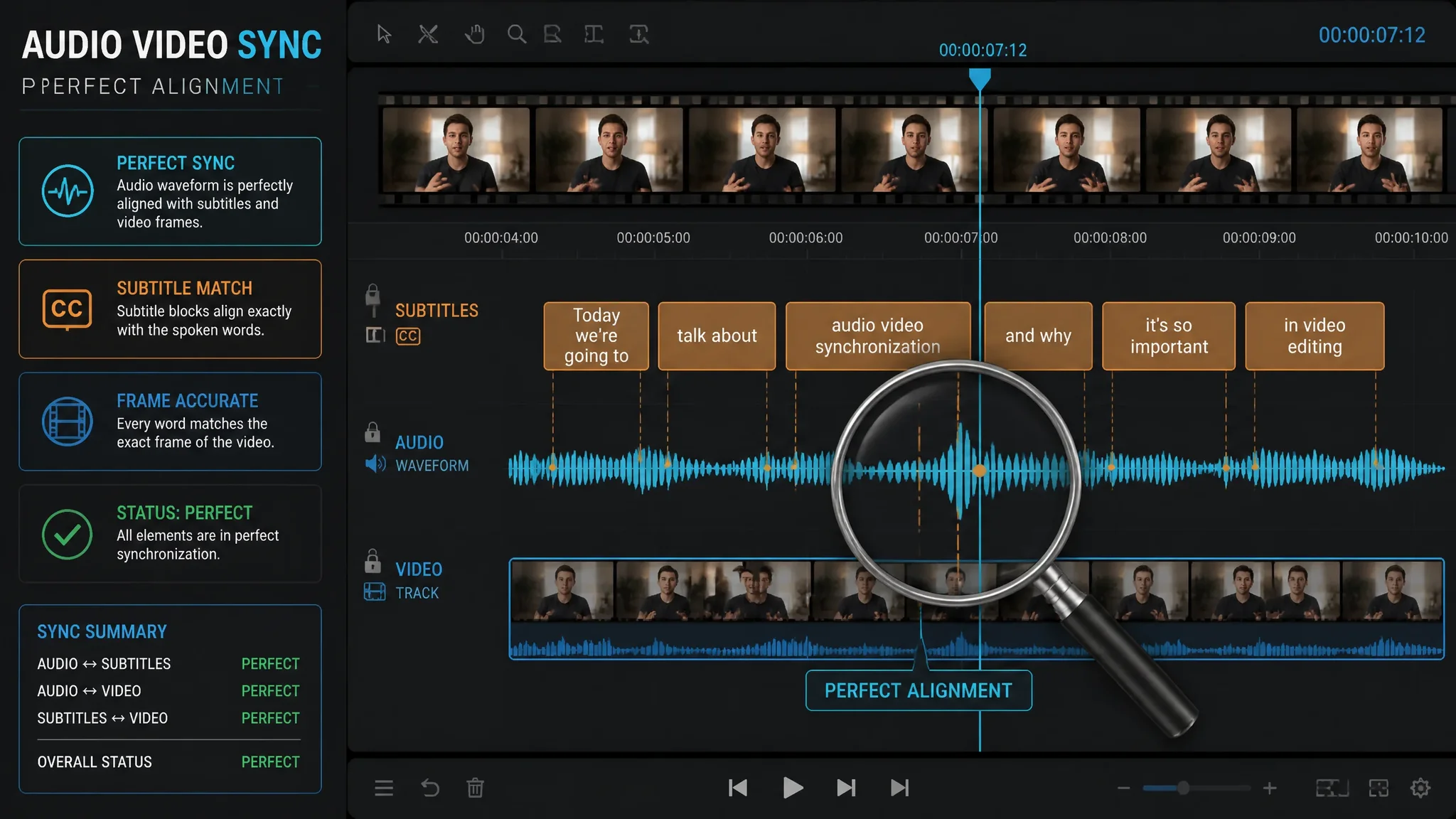Select the text cursor tool
The height and width of the screenshot is (819, 1456).
pos(594,34)
